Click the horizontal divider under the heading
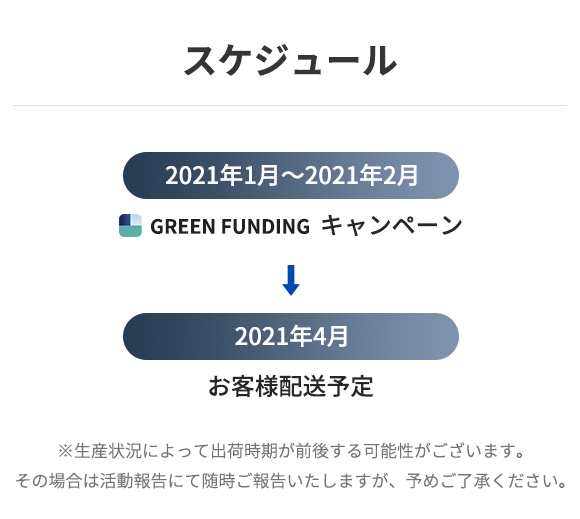The image size is (580, 519). [x=290, y=105]
